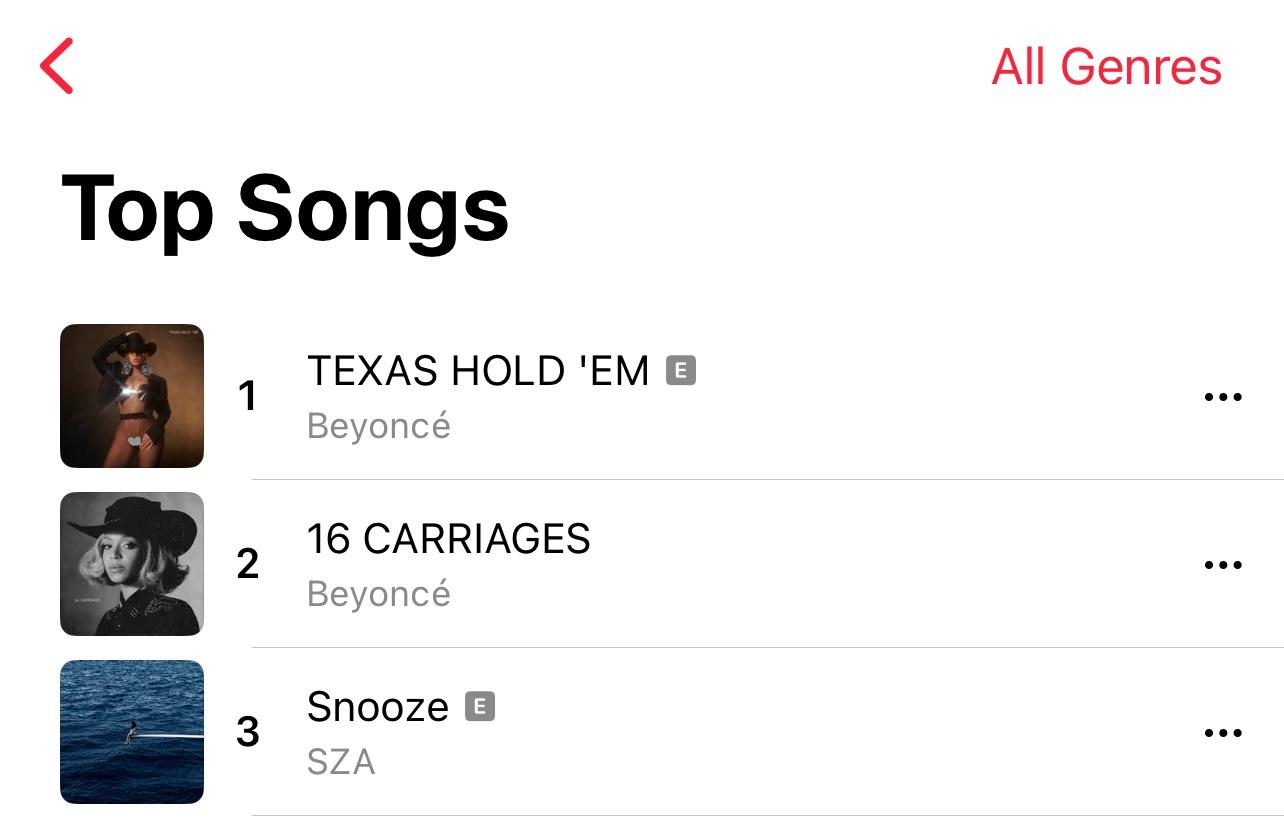The width and height of the screenshot is (1284, 820).
Task: Play the Snooze track title
Action: coord(377,707)
